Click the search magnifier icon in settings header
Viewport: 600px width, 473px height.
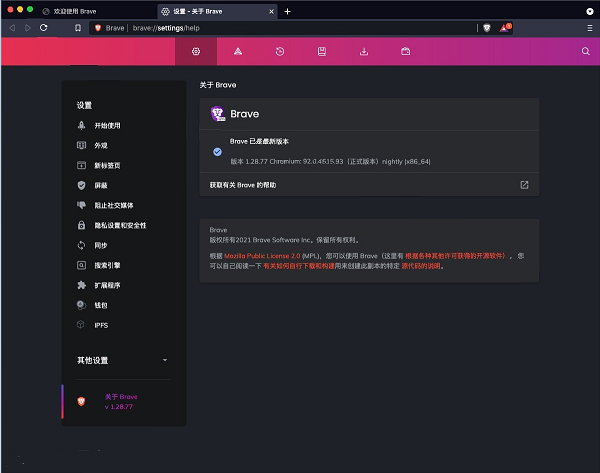coord(585,51)
